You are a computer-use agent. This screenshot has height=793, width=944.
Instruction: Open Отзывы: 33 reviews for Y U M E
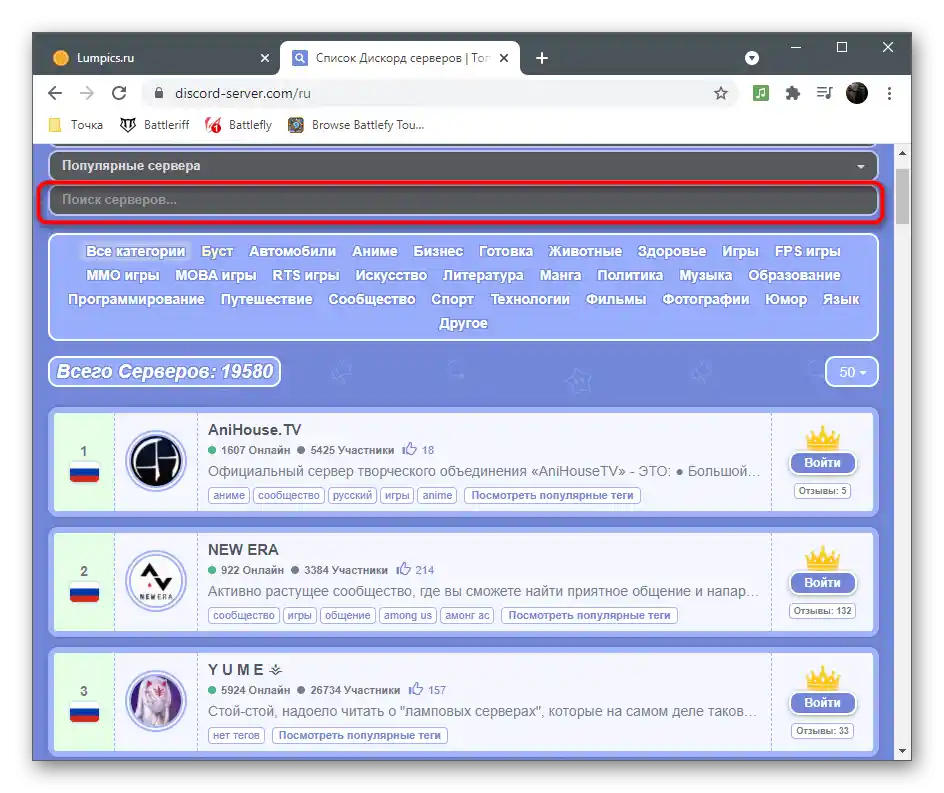[822, 730]
